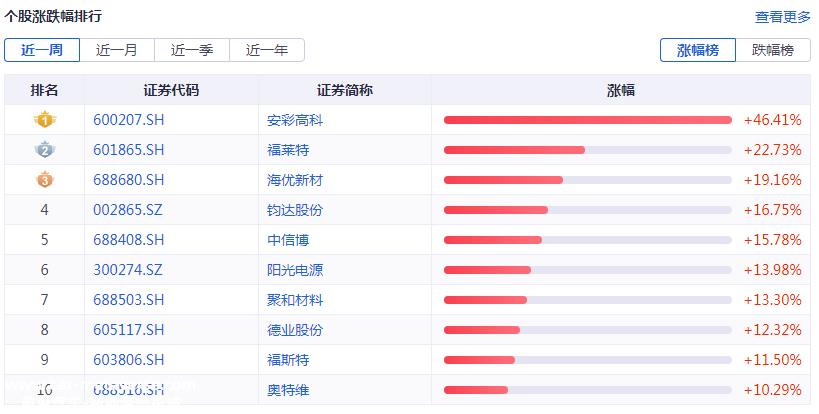This screenshot has width=819, height=414.
Task: Click rank number 5 cell
Action: pos(44,240)
